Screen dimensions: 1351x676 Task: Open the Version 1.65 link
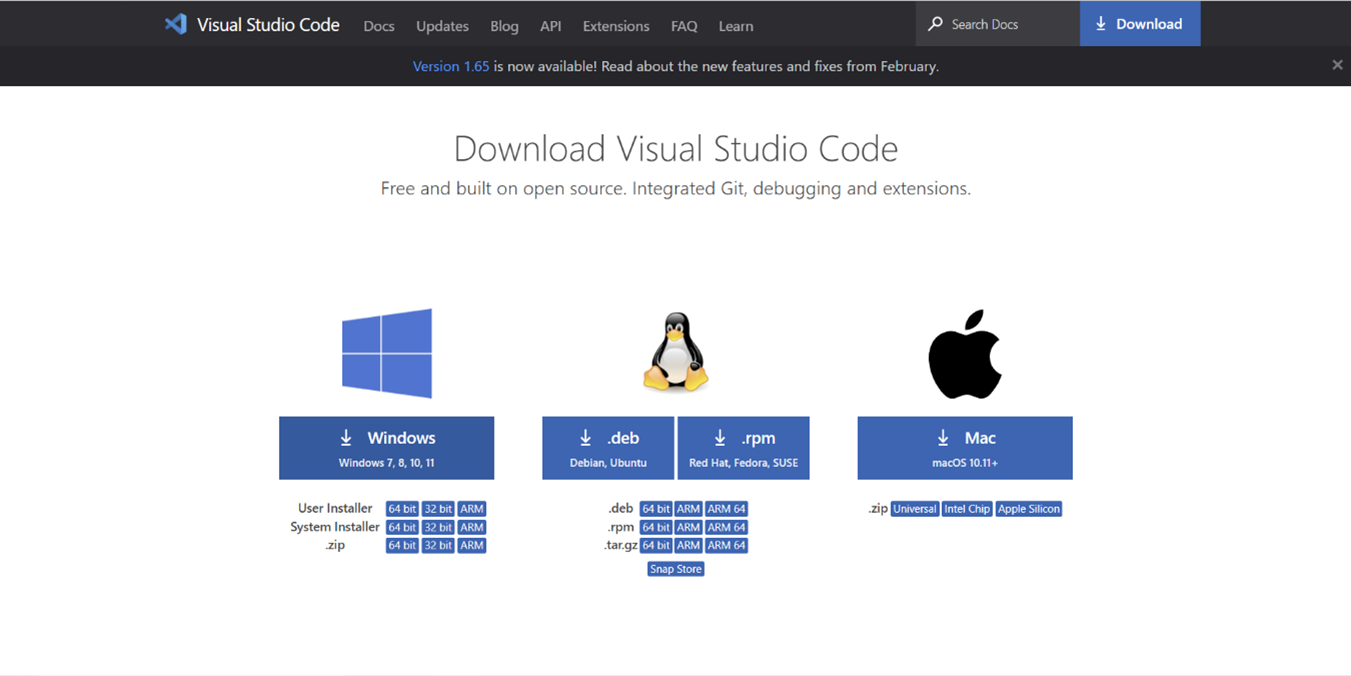point(451,66)
